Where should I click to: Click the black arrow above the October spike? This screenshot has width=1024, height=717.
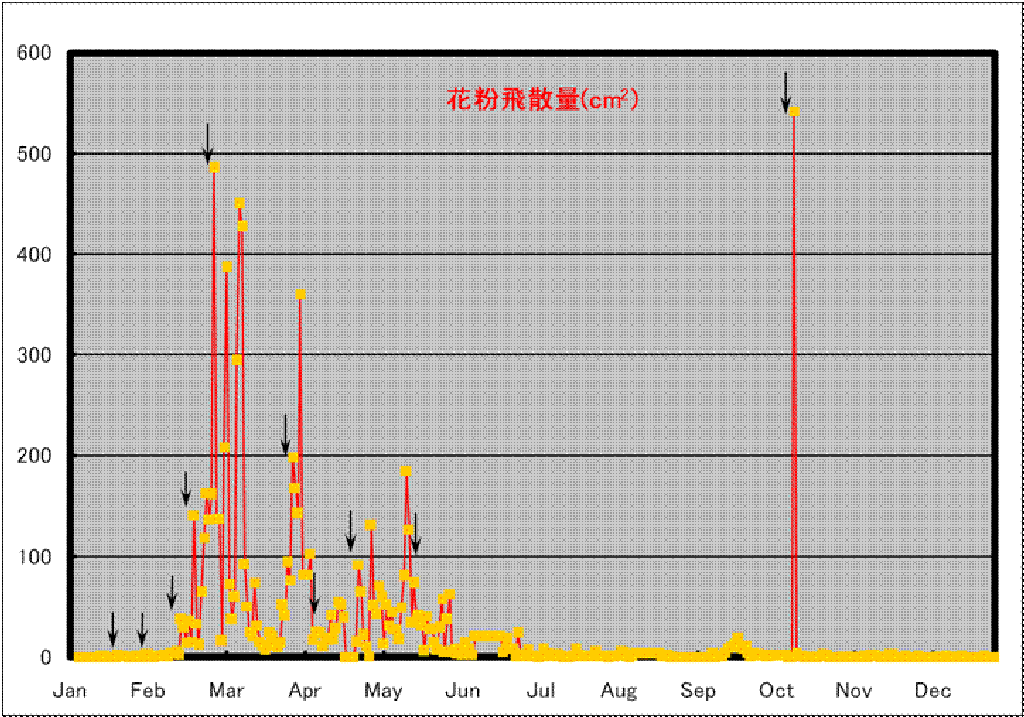pyautogui.click(x=786, y=92)
